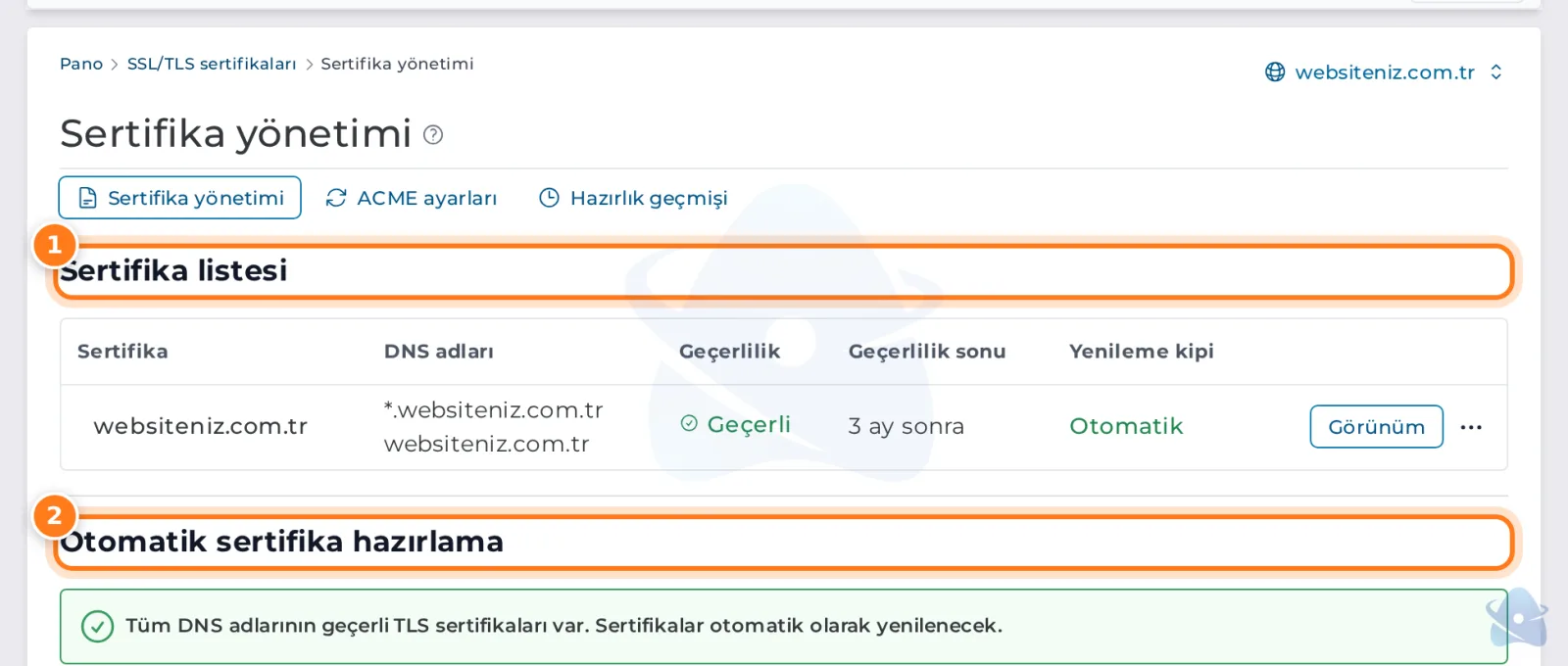Switch to the Sertifika yönetimi tab
The image size is (1568, 666).
(179, 198)
